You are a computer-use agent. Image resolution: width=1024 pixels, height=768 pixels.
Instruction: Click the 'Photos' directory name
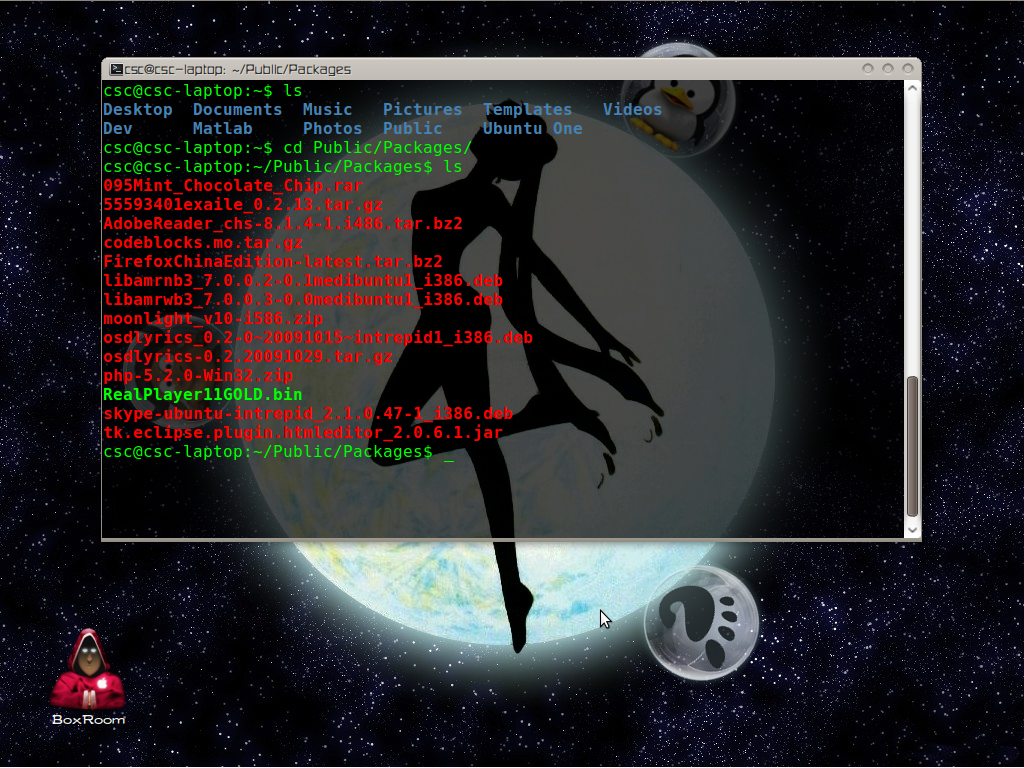[332, 129]
